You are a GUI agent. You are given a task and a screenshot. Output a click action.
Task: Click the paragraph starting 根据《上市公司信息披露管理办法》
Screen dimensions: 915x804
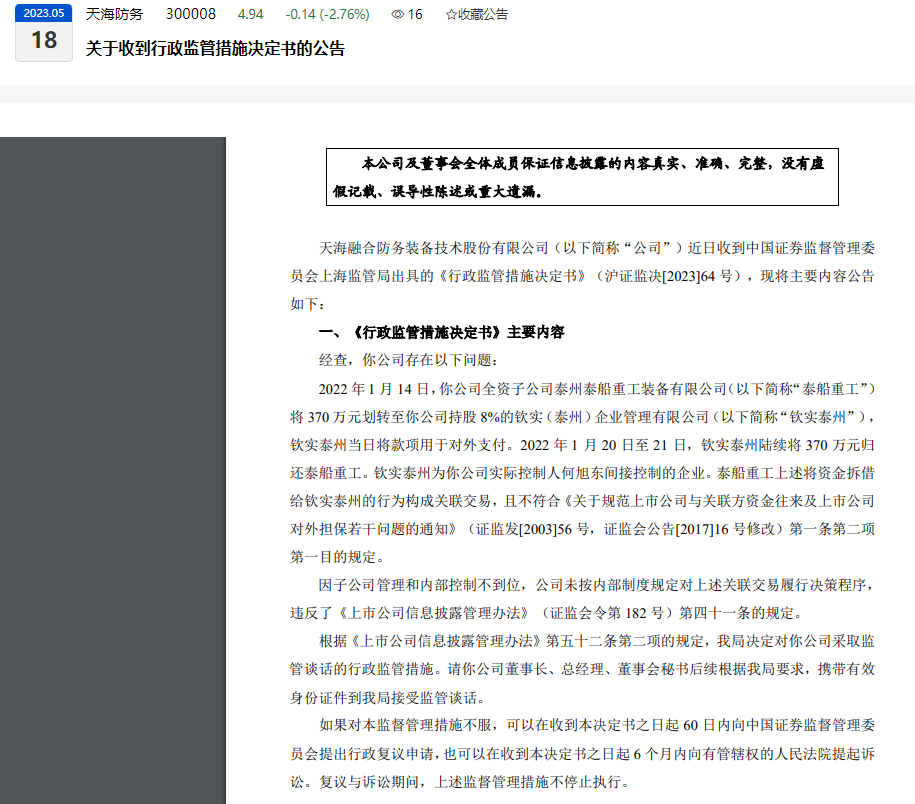point(582,669)
